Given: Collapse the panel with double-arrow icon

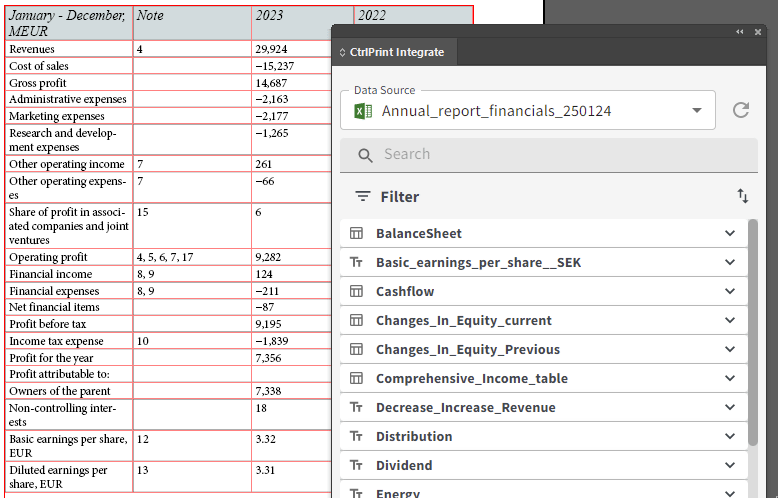Looking at the screenshot, I should [740, 32].
